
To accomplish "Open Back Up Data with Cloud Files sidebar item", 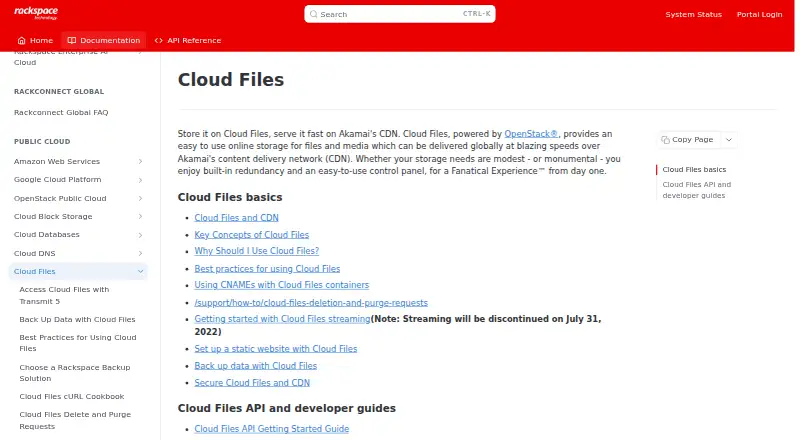I will 77,320.
